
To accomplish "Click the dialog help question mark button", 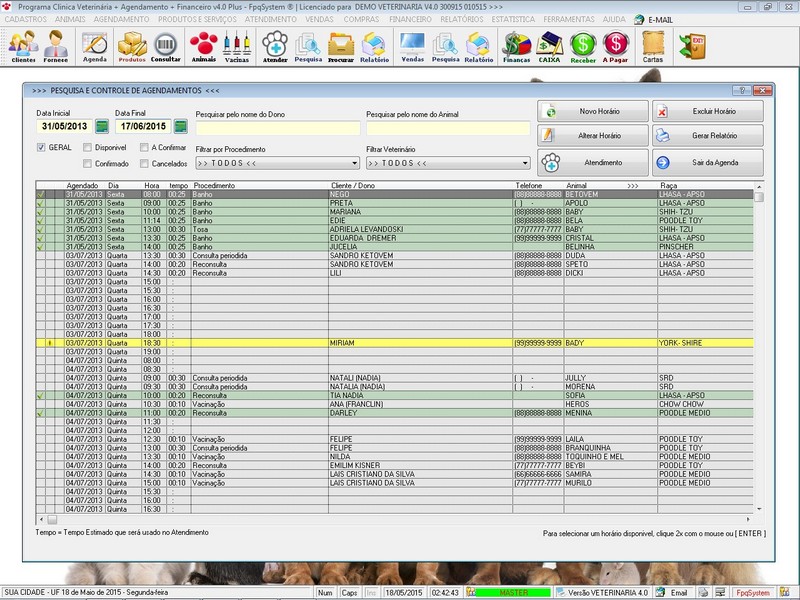I will [742, 90].
